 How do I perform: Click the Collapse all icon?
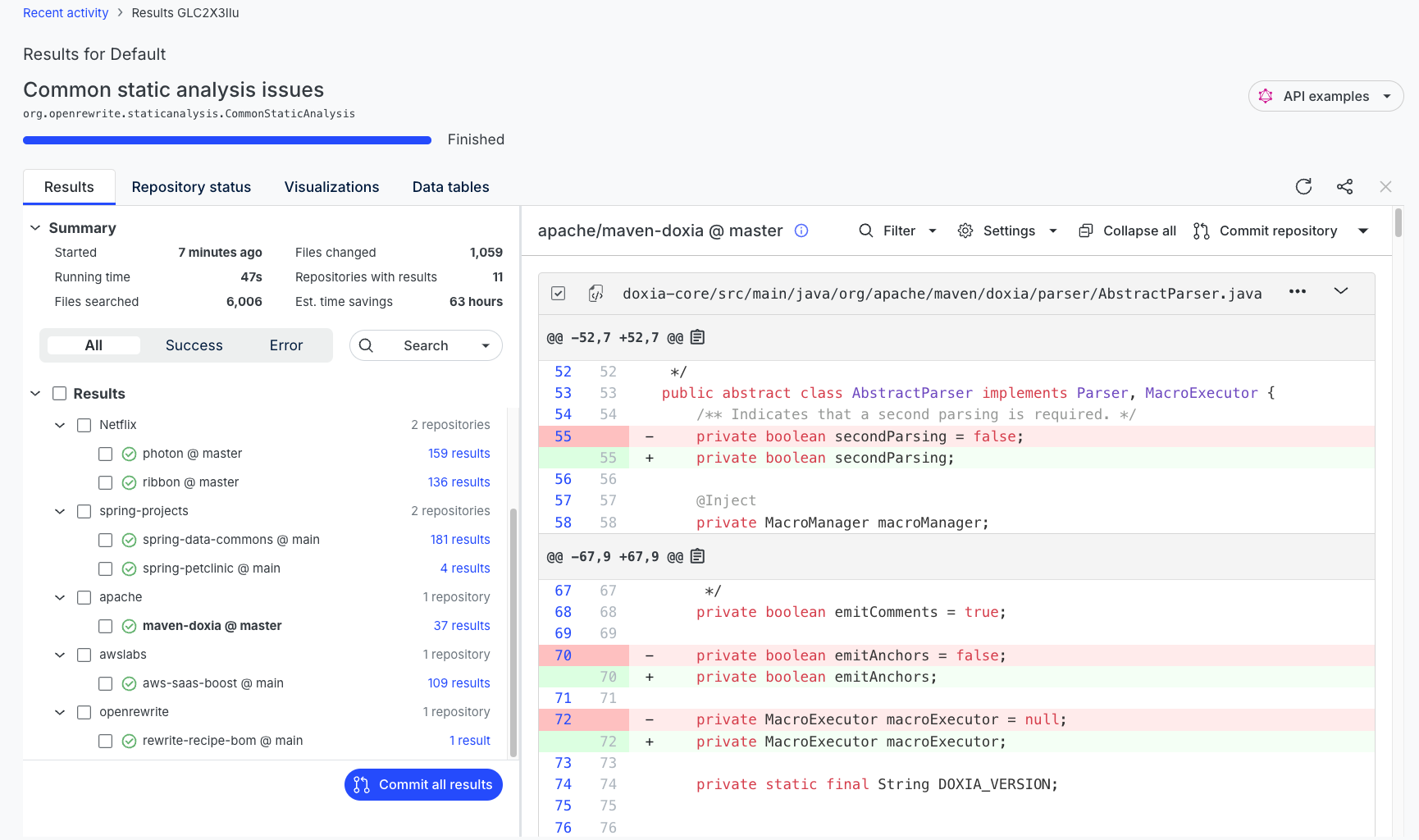tap(1085, 231)
